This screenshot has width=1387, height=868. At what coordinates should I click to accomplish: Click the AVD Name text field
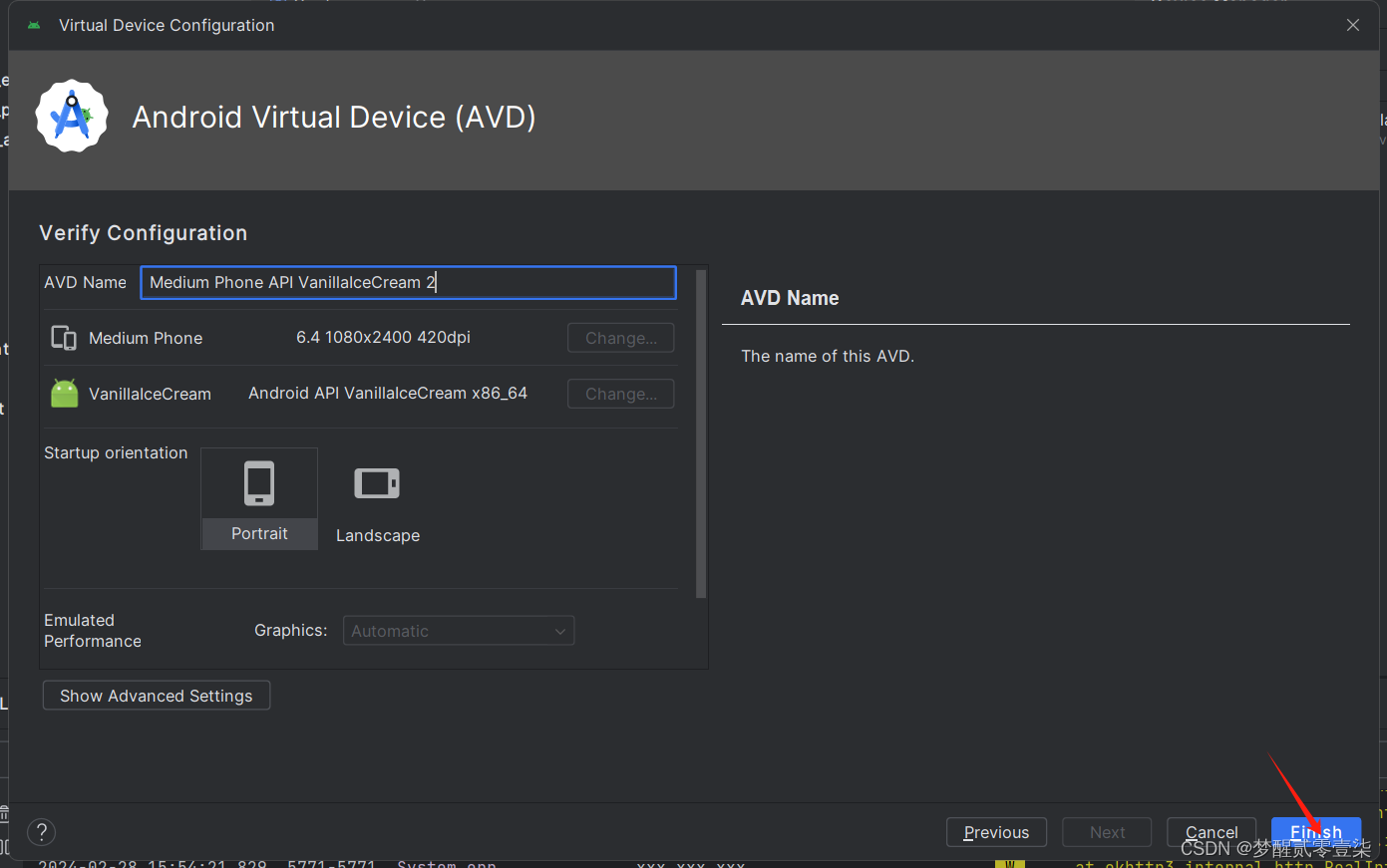tap(408, 282)
